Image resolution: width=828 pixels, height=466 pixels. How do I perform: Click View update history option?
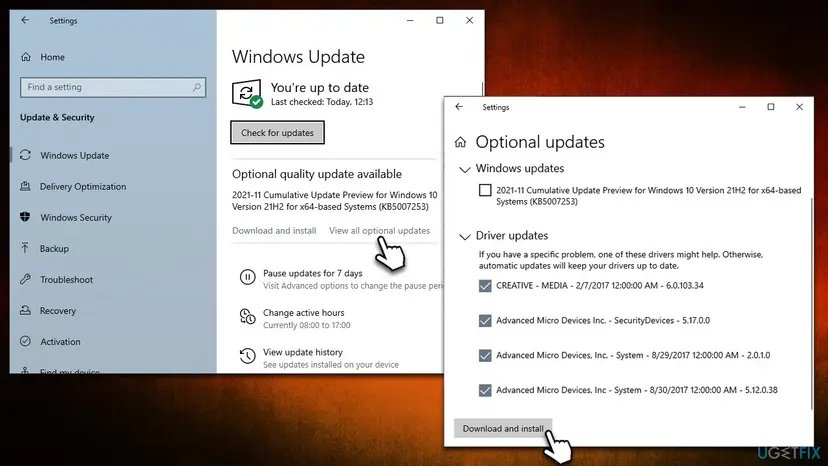click(x=303, y=352)
